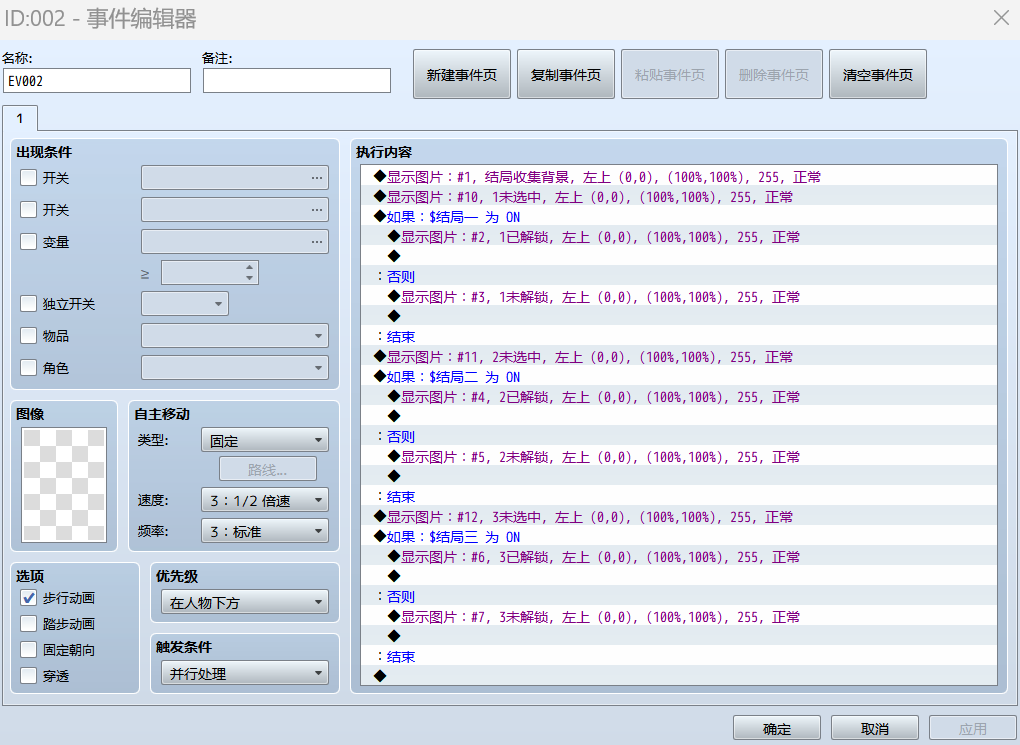
Task: Select command 显示图片 #10 1未选中
Action: [x=678, y=196]
